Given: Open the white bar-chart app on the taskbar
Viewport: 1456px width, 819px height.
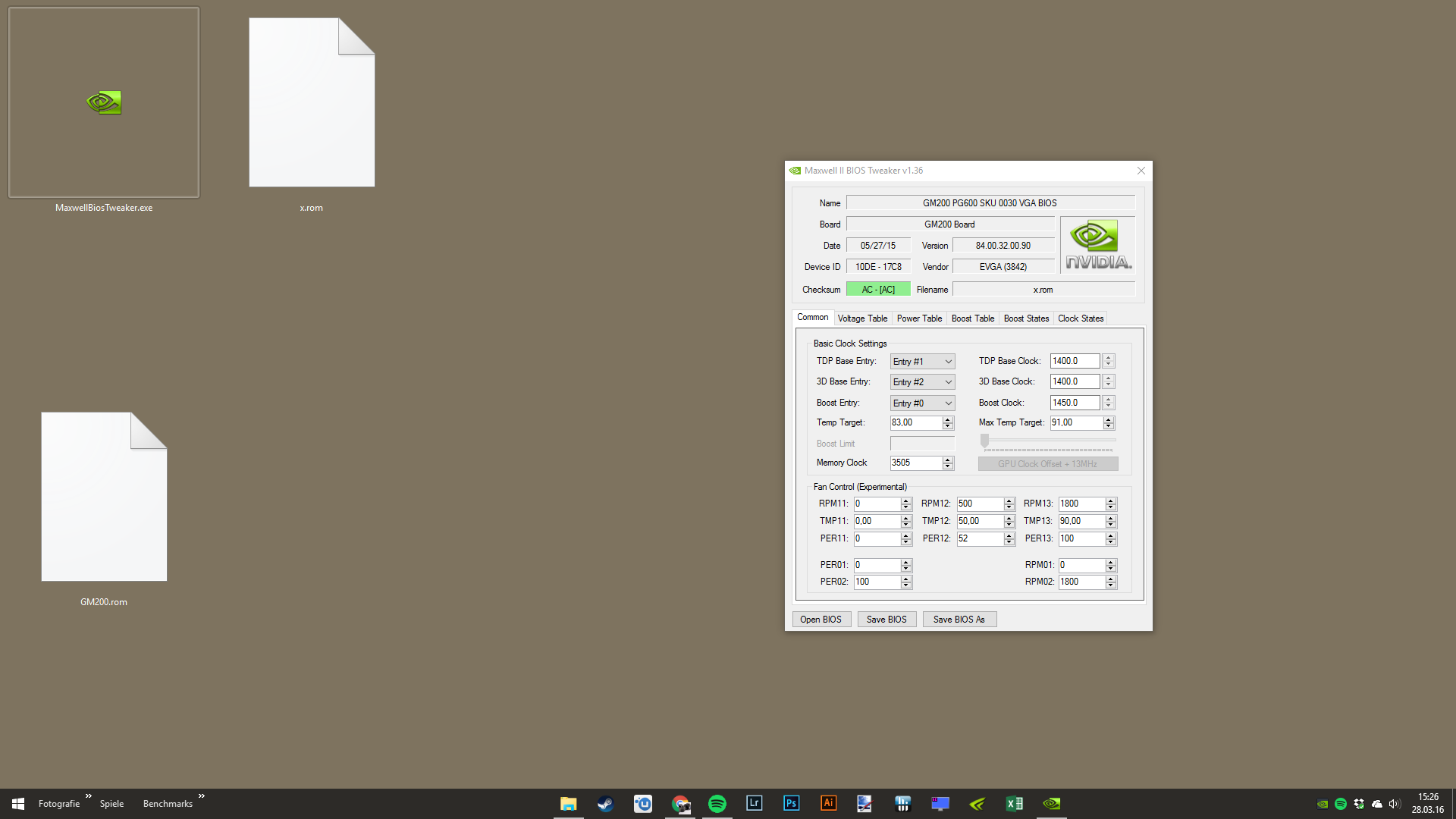Looking at the screenshot, I should 902,804.
